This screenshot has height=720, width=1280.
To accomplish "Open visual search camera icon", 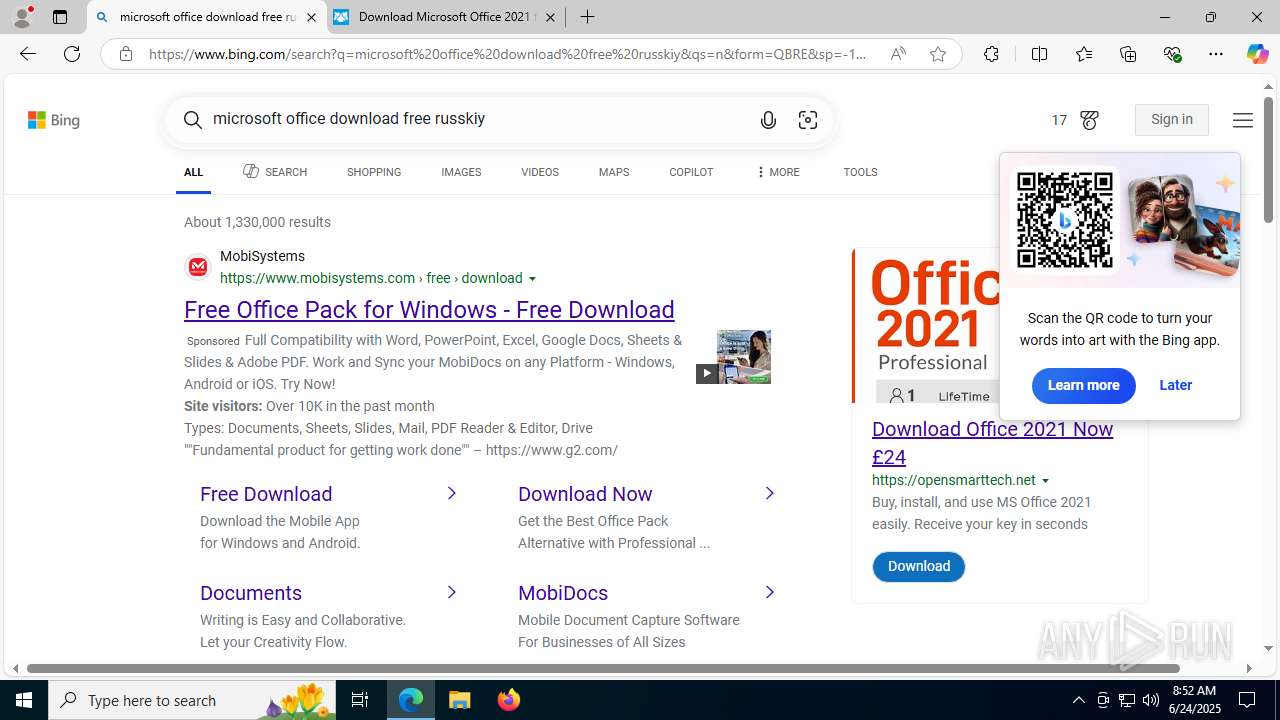I will click(808, 120).
